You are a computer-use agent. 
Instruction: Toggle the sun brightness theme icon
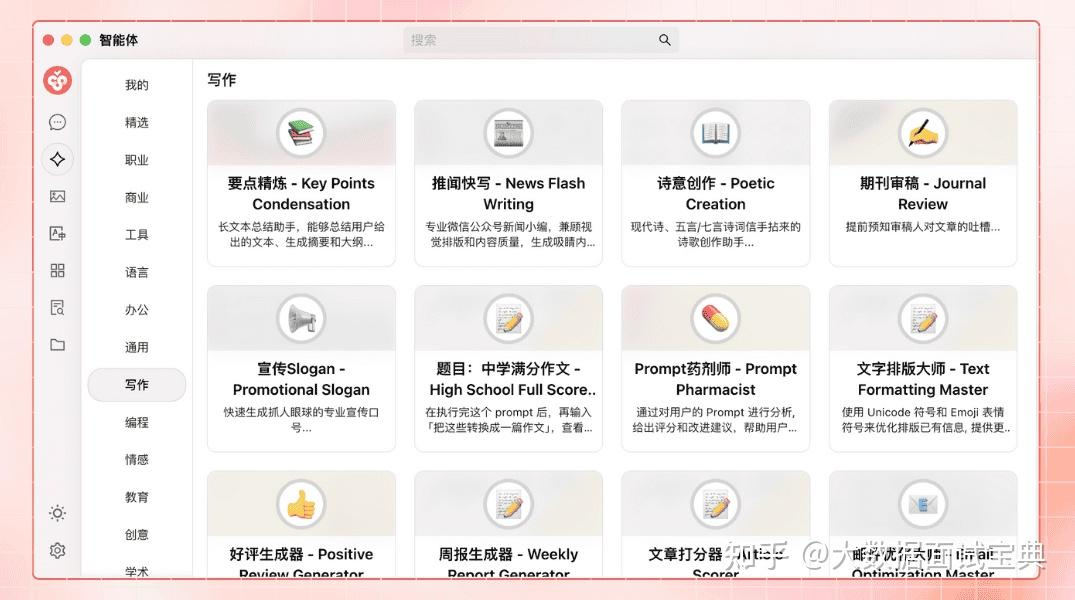pyautogui.click(x=58, y=513)
